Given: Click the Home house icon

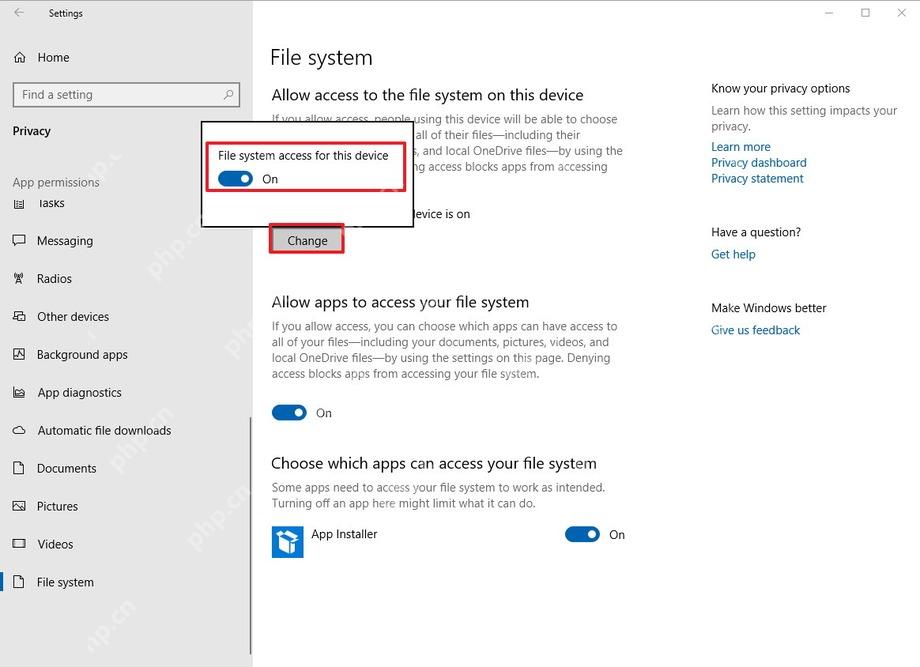Looking at the screenshot, I should [x=19, y=57].
